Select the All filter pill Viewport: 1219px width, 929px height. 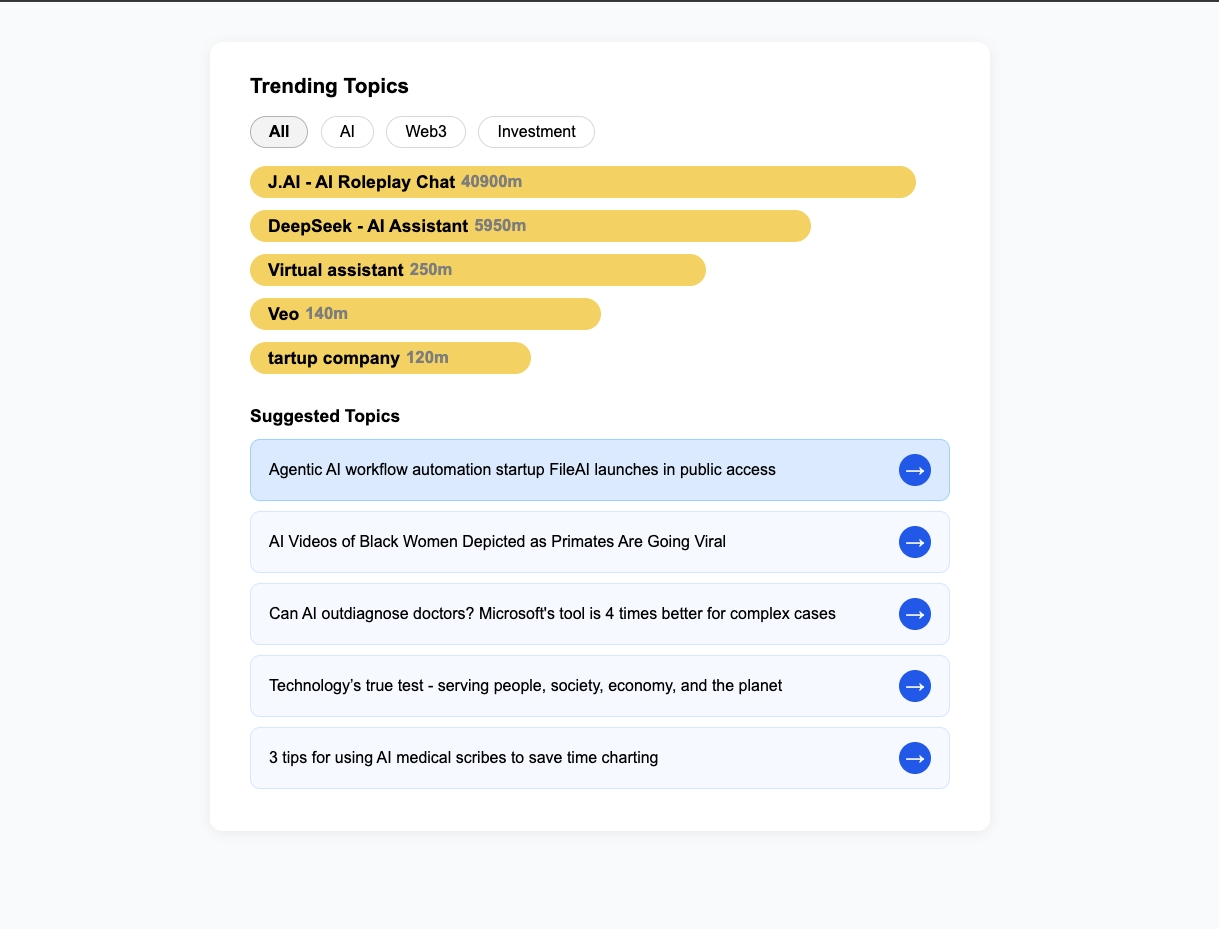tap(279, 132)
